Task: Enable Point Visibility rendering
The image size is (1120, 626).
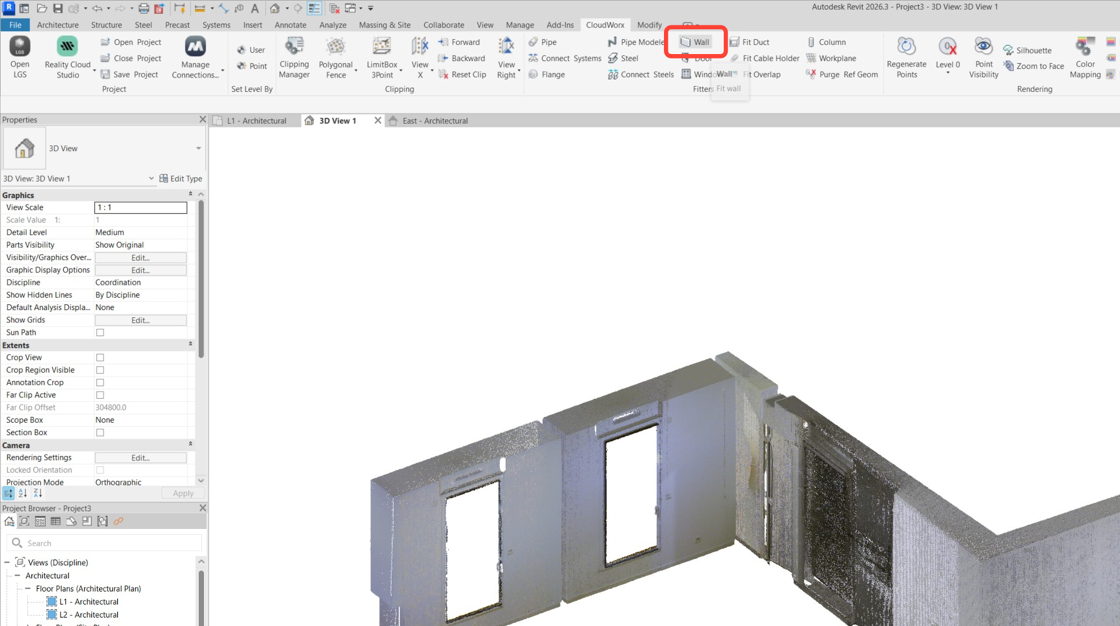Action: click(x=983, y=56)
